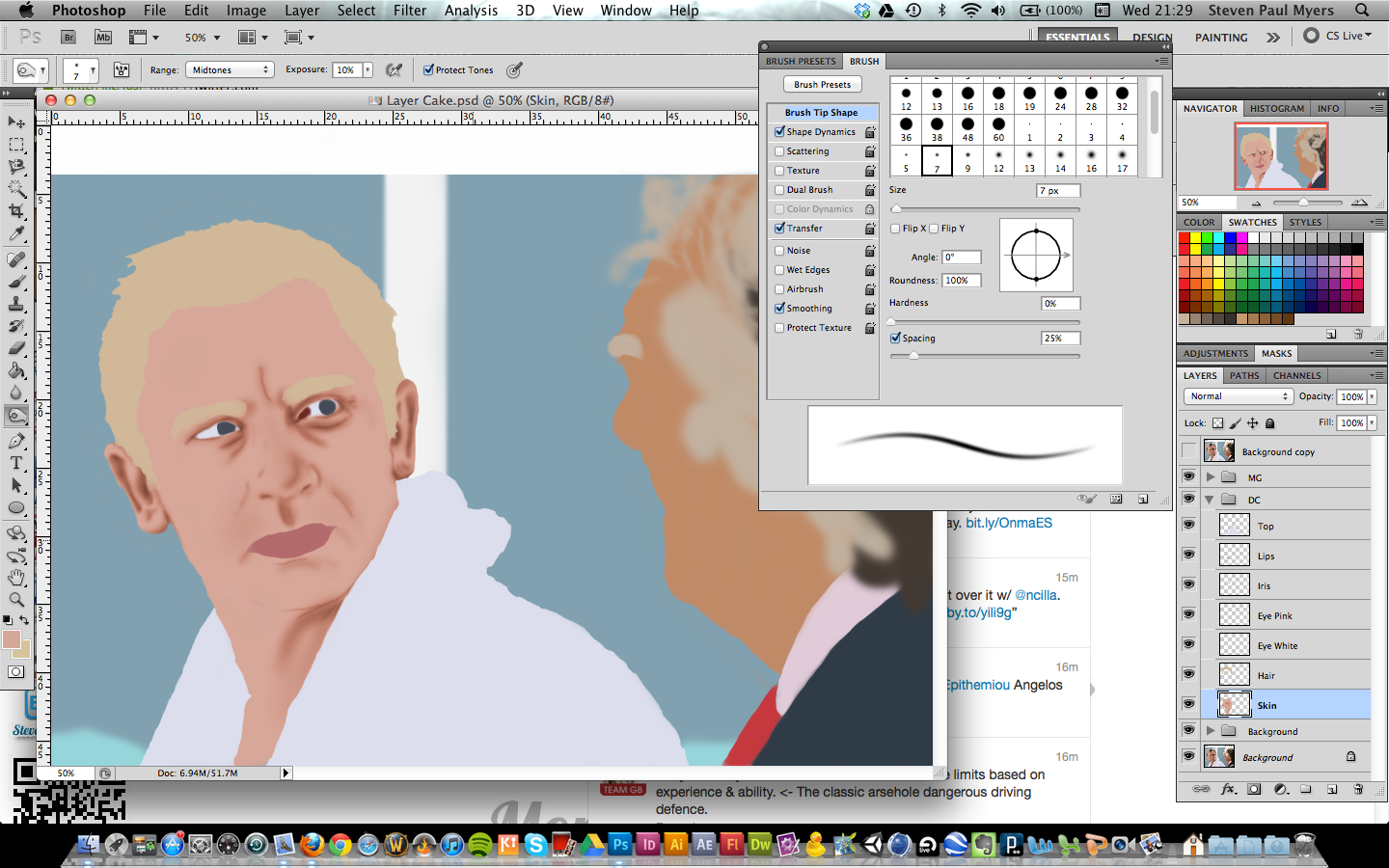The image size is (1389, 868).
Task: Open the Normal blend mode dropdown
Action: 1238,396
